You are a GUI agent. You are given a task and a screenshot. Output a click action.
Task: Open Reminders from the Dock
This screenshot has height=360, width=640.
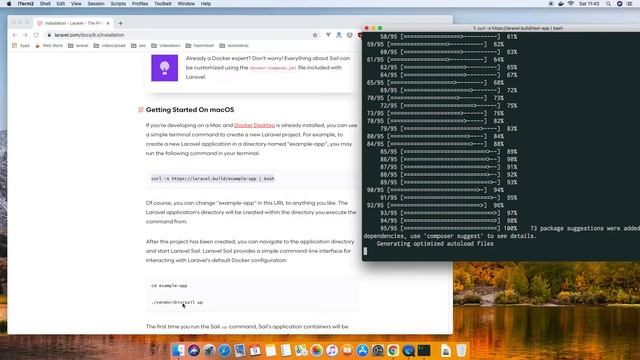[x=286, y=350]
